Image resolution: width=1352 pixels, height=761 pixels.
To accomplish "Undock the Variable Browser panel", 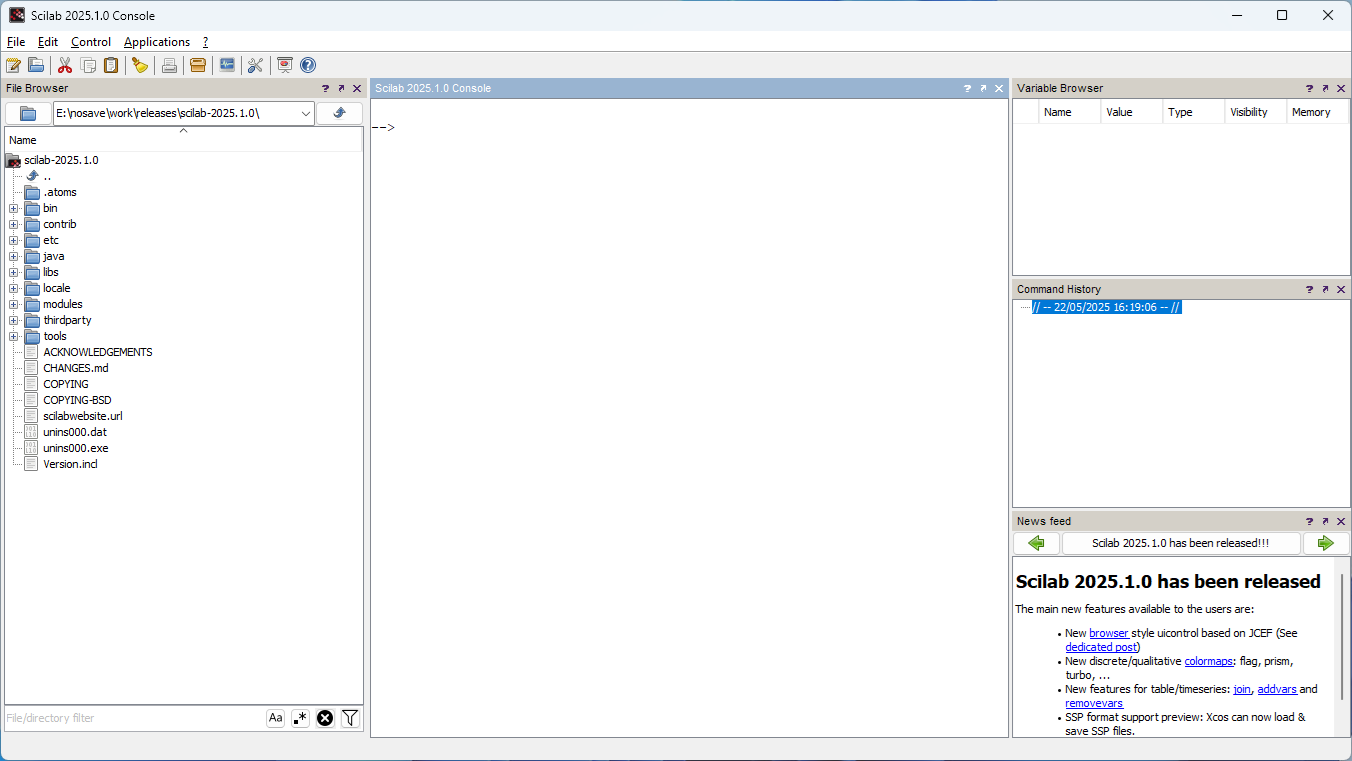I will 1326,88.
